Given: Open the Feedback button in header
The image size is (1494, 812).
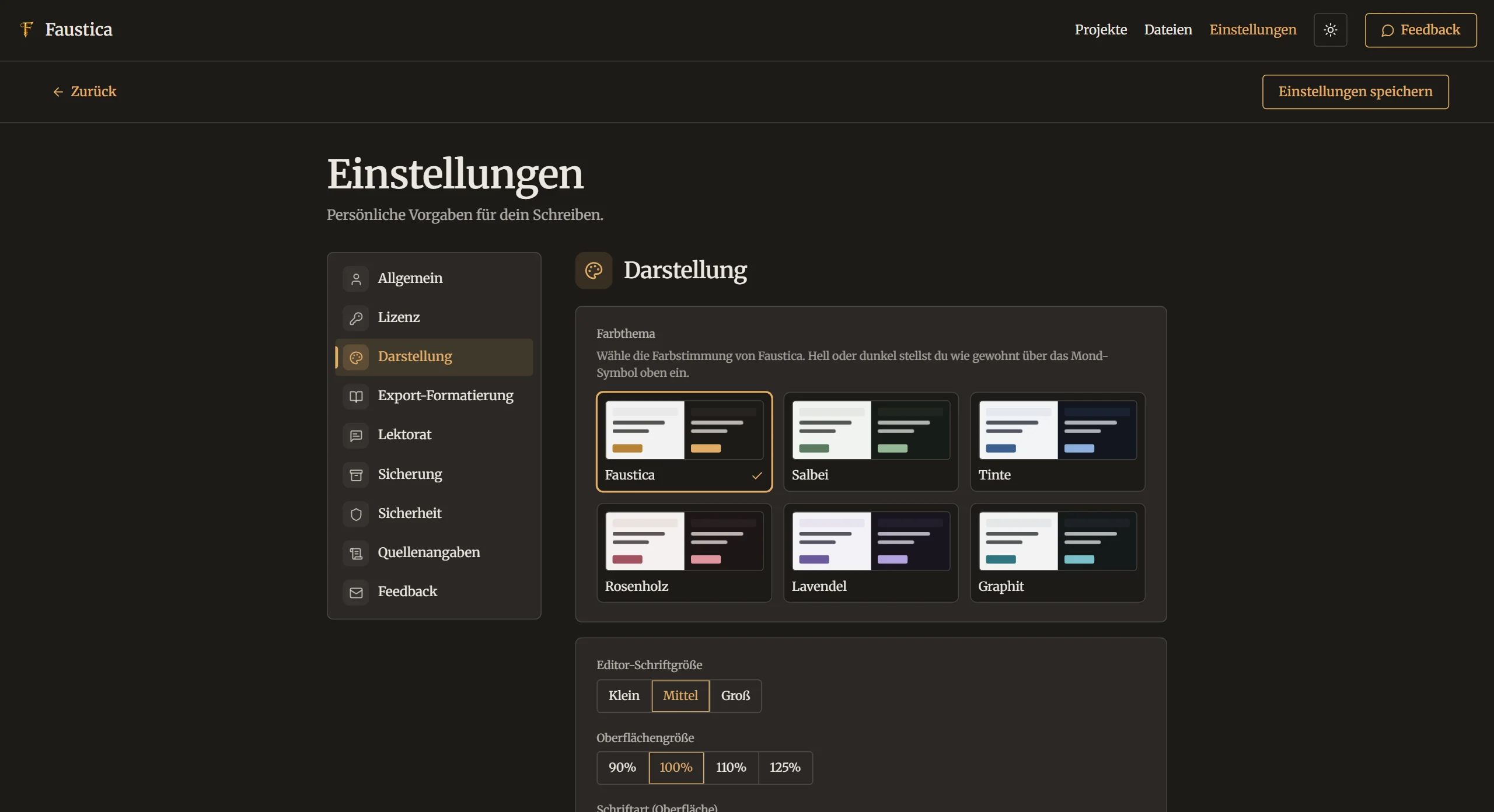Looking at the screenshot, I should click(1420, 30).
